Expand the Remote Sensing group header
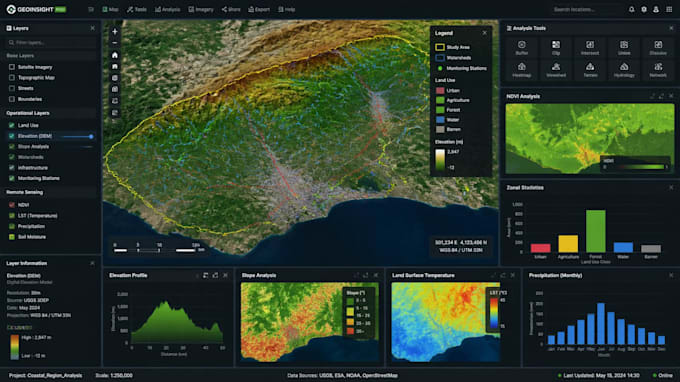The height and width of the screenshot is (382, 680). click(50, 192)
